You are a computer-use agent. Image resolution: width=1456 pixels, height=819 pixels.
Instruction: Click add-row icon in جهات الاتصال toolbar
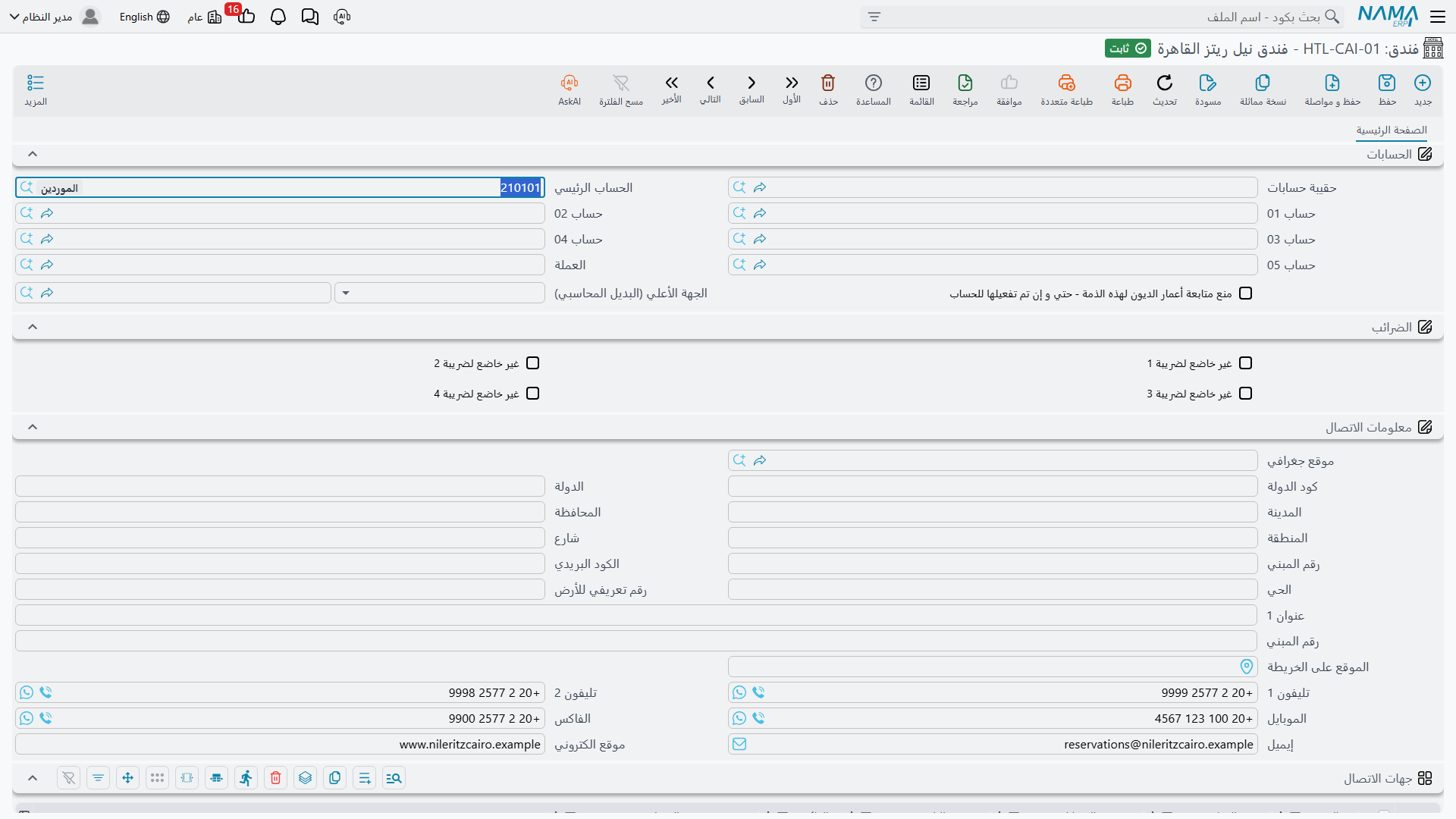[365, 778]
